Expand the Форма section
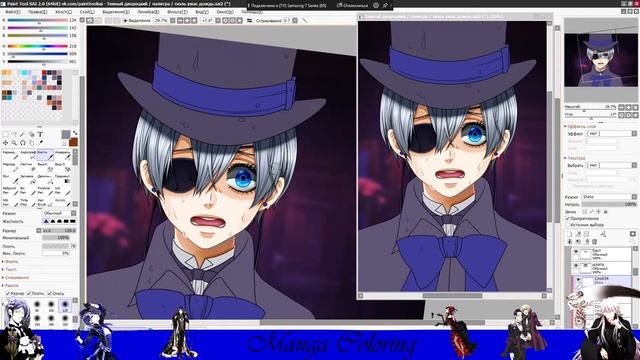 tap(11, 261)
